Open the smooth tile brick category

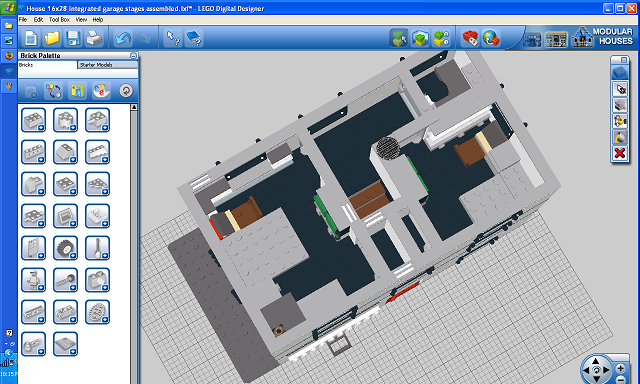98,216
